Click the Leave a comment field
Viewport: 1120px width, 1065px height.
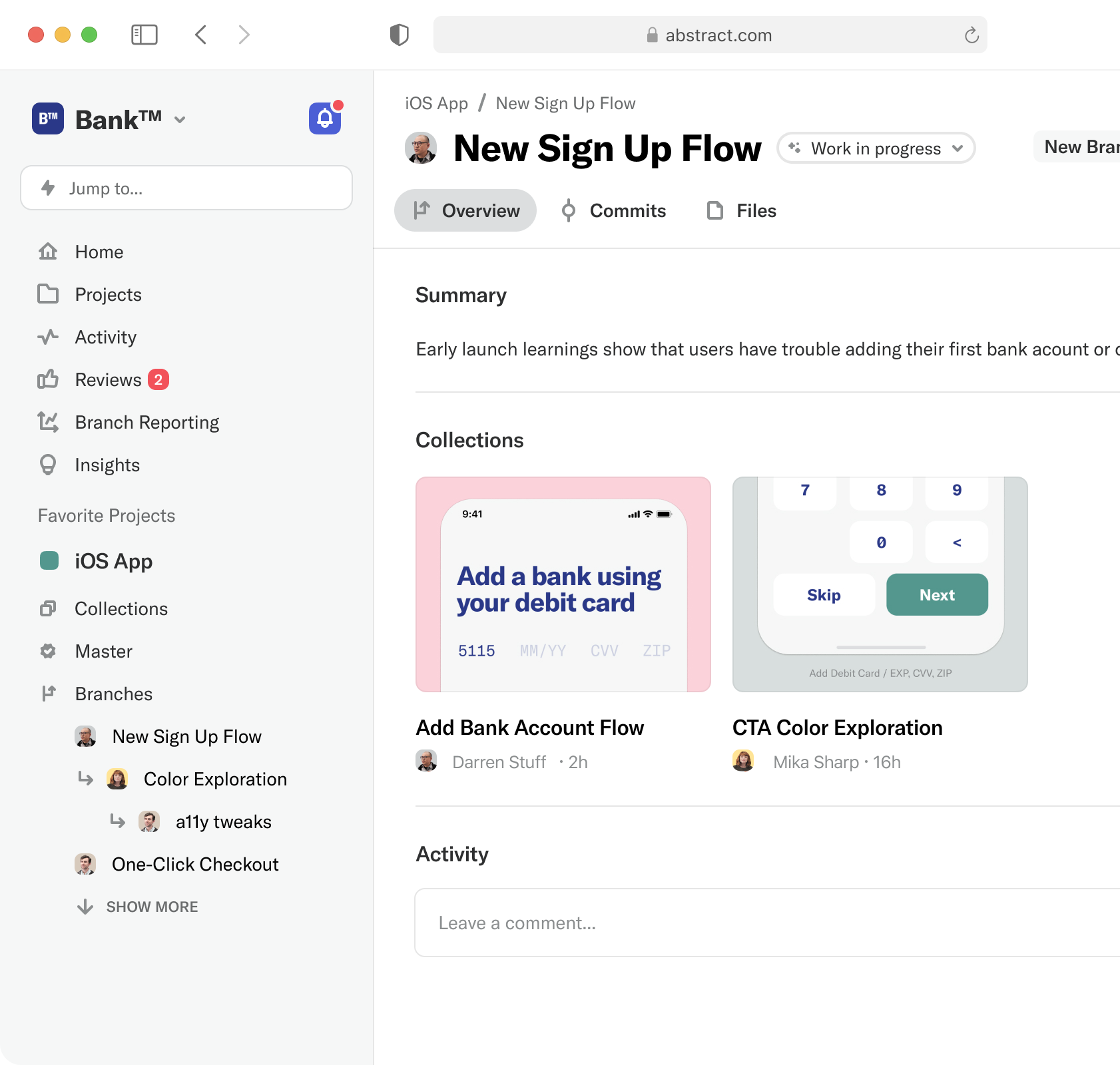767,923
